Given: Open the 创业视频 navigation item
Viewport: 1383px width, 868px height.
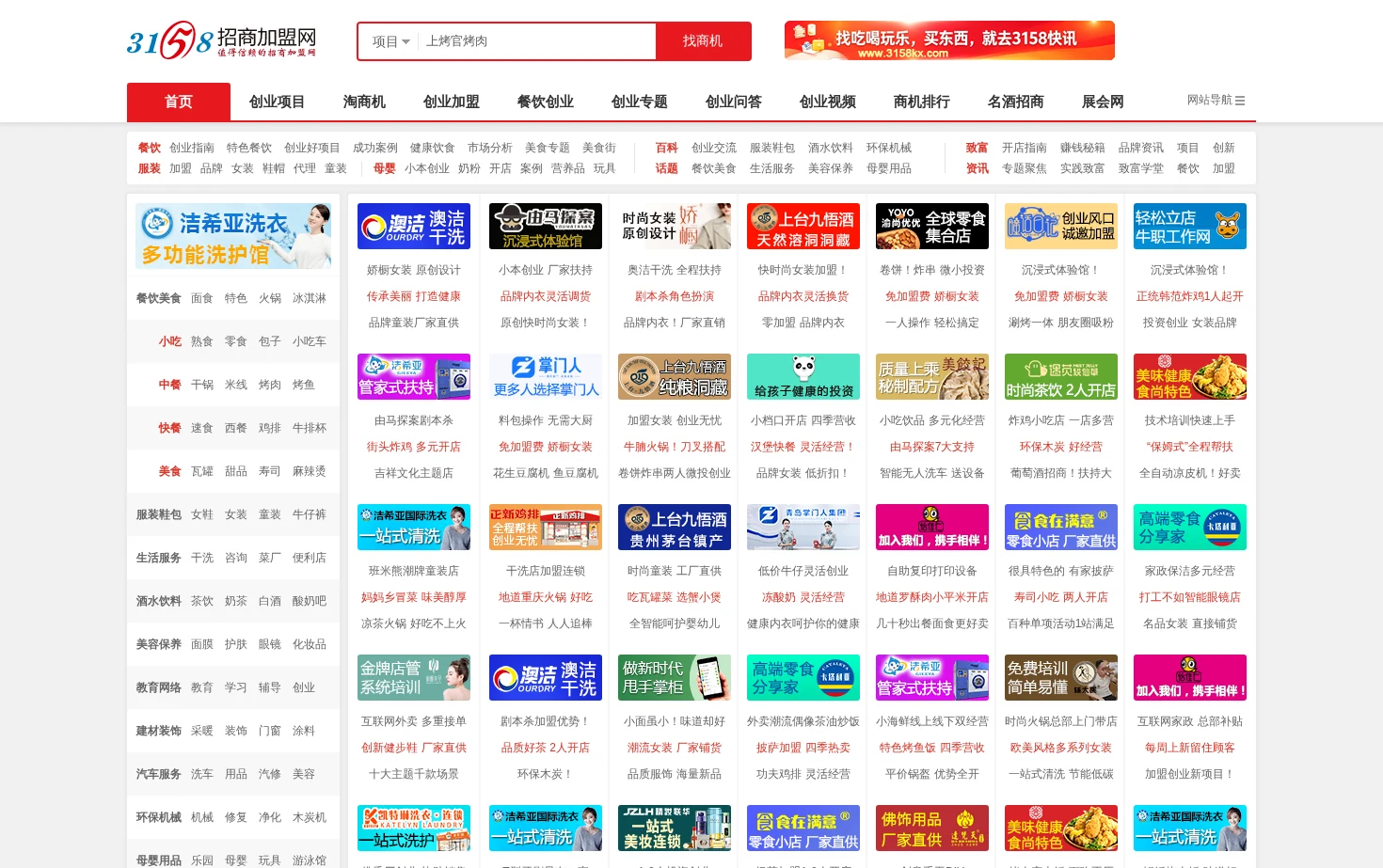Looking at the screenshot, I should click(x=828, y=102).
